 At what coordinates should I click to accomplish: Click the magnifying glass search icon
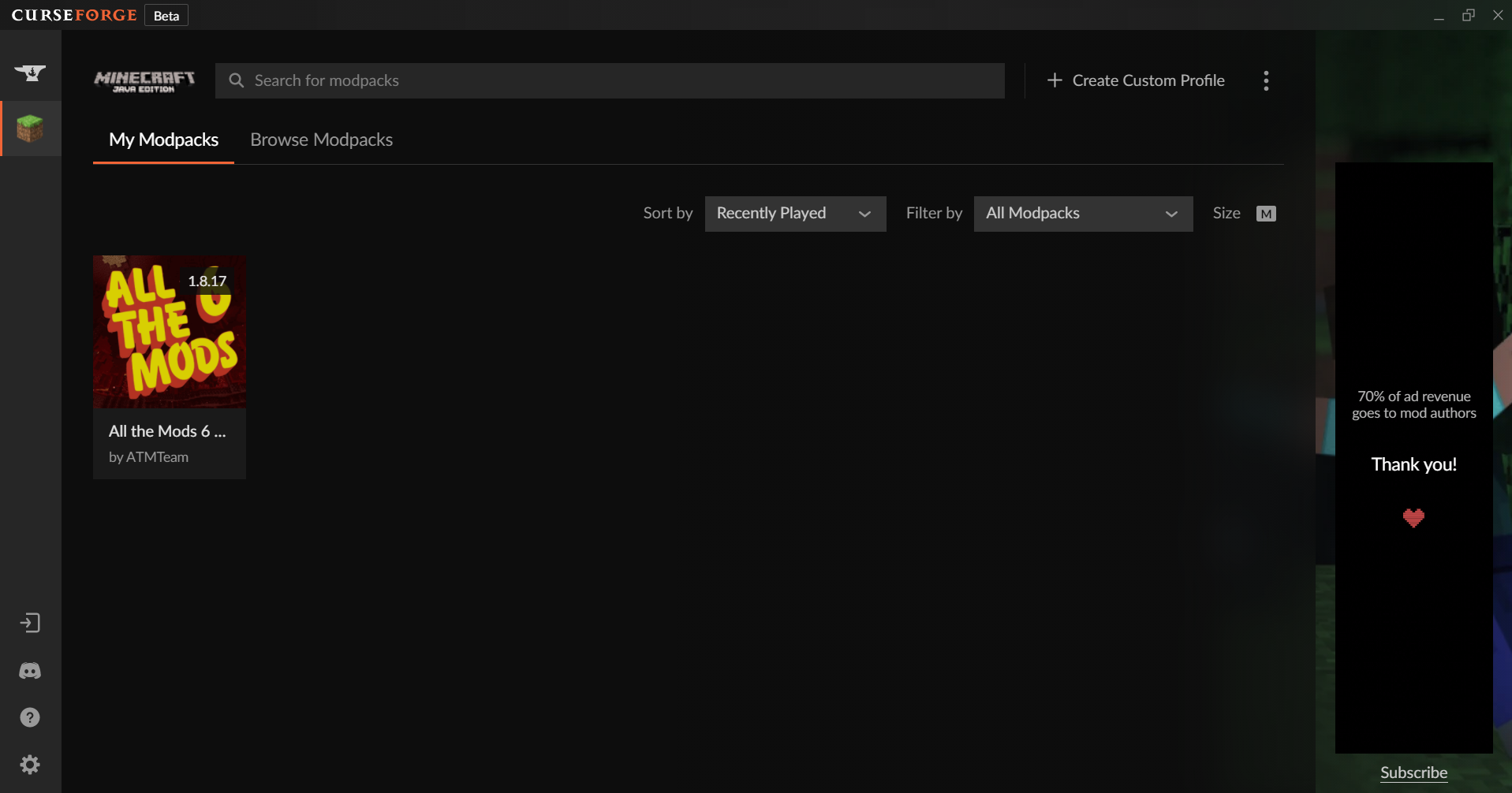[x=236, y=80]
